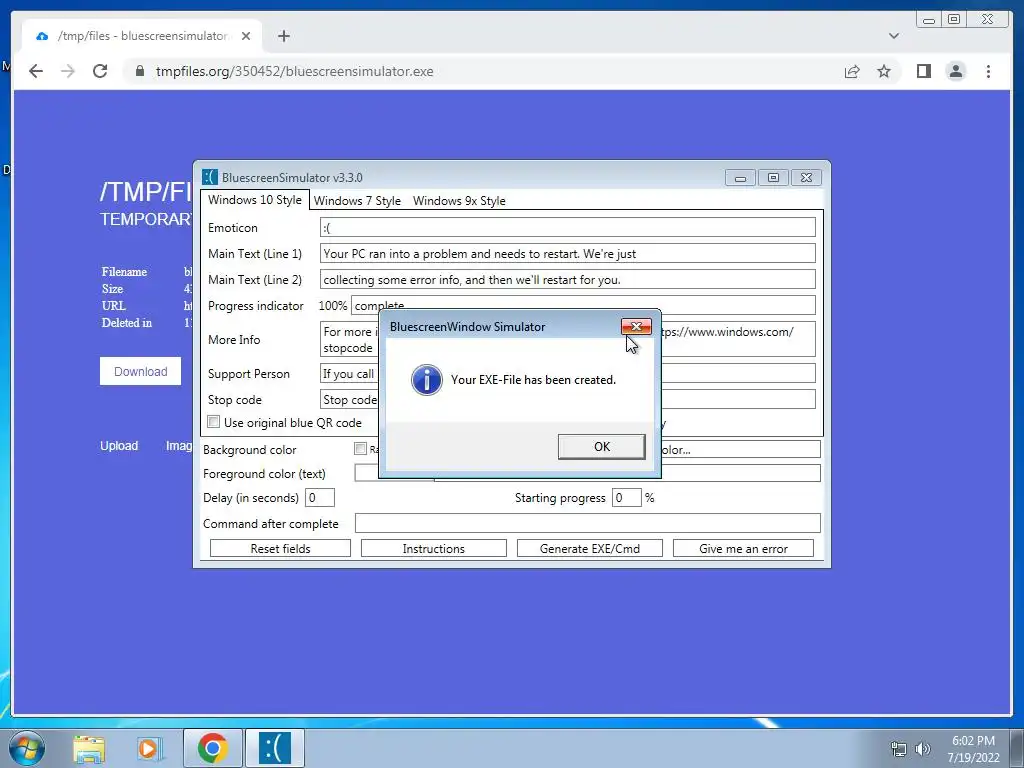
Task: Select the /tmp/files - bluescreensimulator tab
Action: (x=142, y=36)
